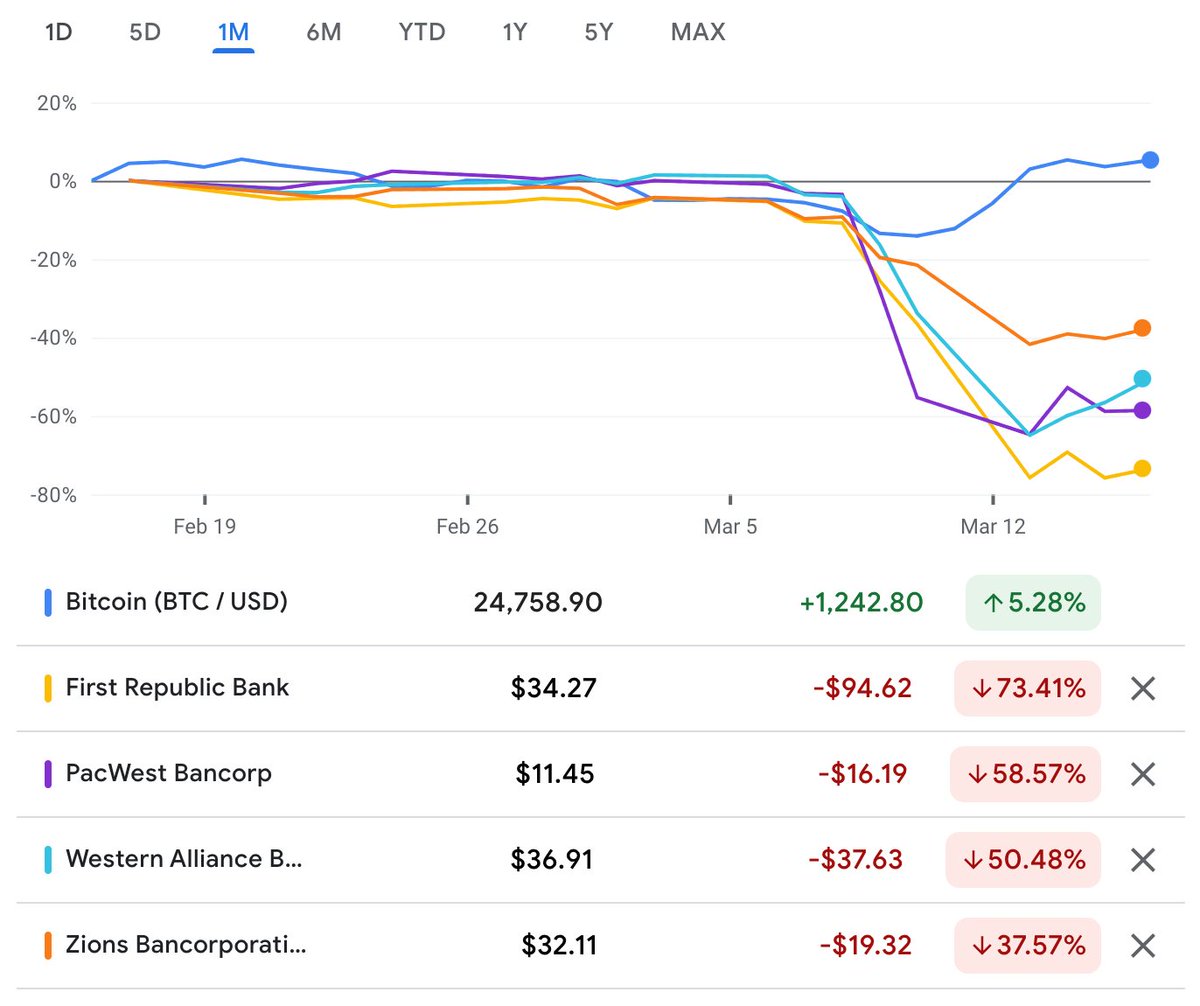Click the yellow First Republic endpoint dot
This screenshot has height=1006, width=1200.
(x=1142, y=468)
